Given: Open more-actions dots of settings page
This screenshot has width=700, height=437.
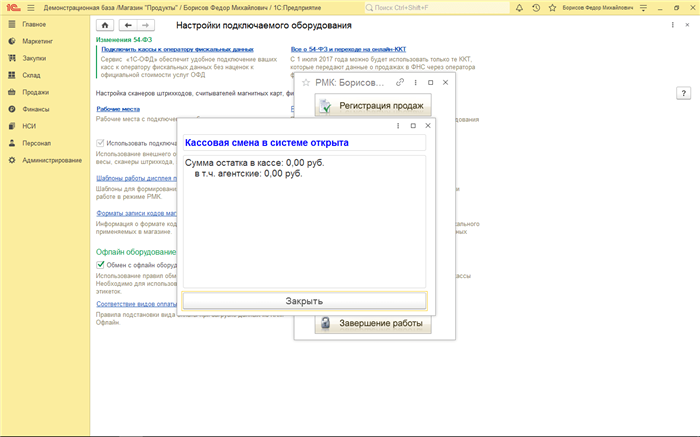Looking at the screenshot, I should click(x=672, y=25).
